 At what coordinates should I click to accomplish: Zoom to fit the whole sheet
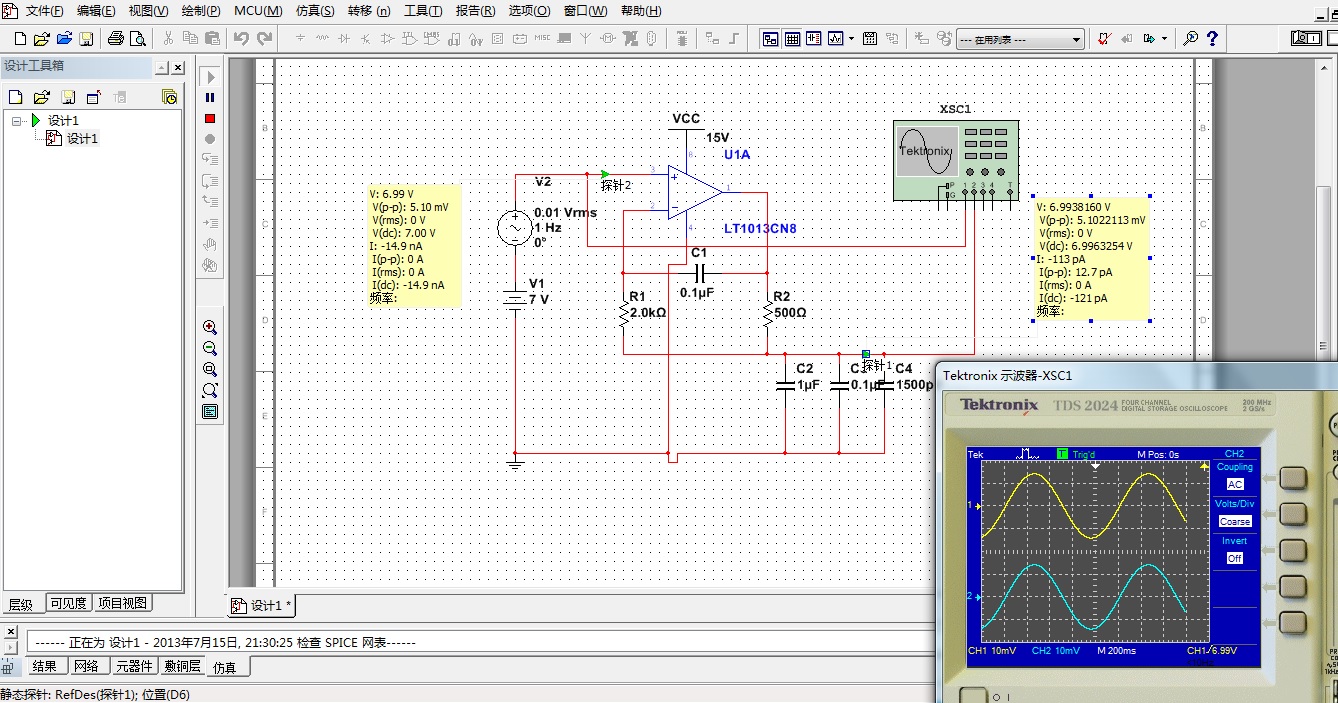(x=210, y=390)
